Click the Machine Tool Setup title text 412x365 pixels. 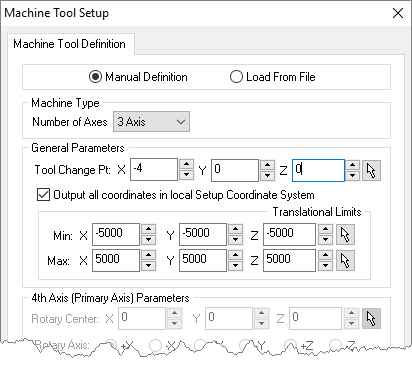56,13
